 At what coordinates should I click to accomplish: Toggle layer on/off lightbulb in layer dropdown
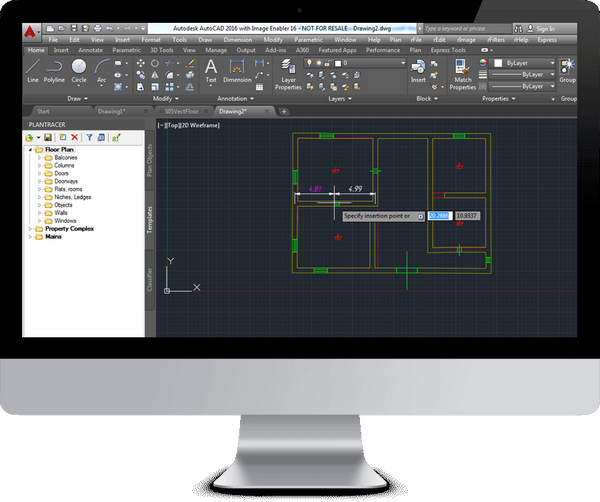click(x=309, y=63)
